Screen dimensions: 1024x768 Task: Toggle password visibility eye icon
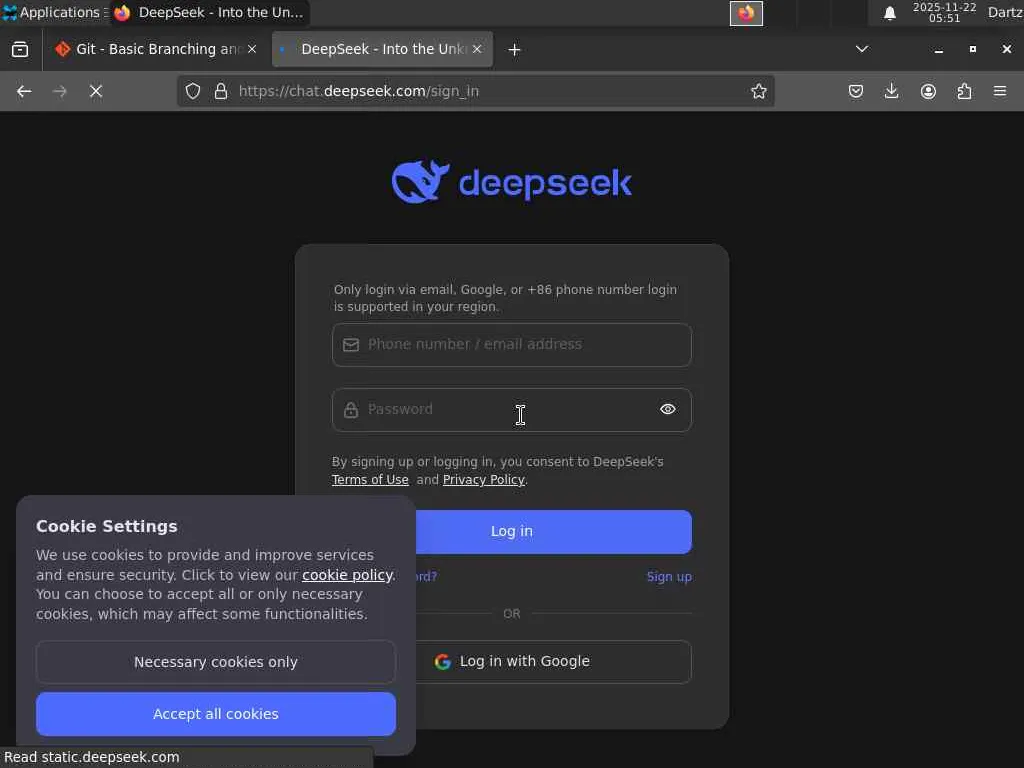coord(667,409)
